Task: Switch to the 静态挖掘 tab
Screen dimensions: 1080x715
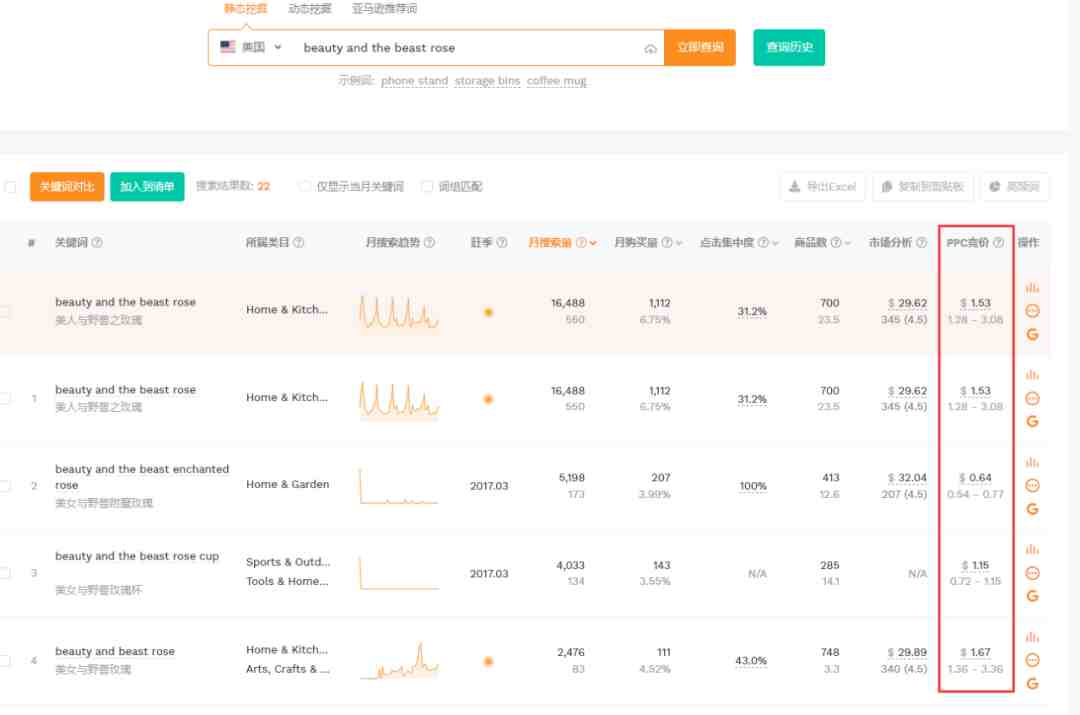Action: [x=245, y=9]
